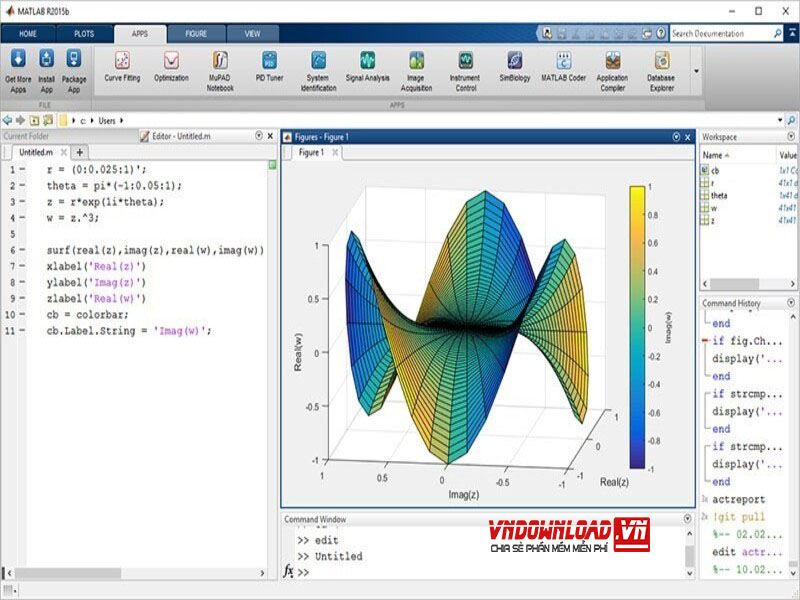This screenshot has height=600, width=800.
Task: Launch the Signal Analysis app
Action: [367, 67]
